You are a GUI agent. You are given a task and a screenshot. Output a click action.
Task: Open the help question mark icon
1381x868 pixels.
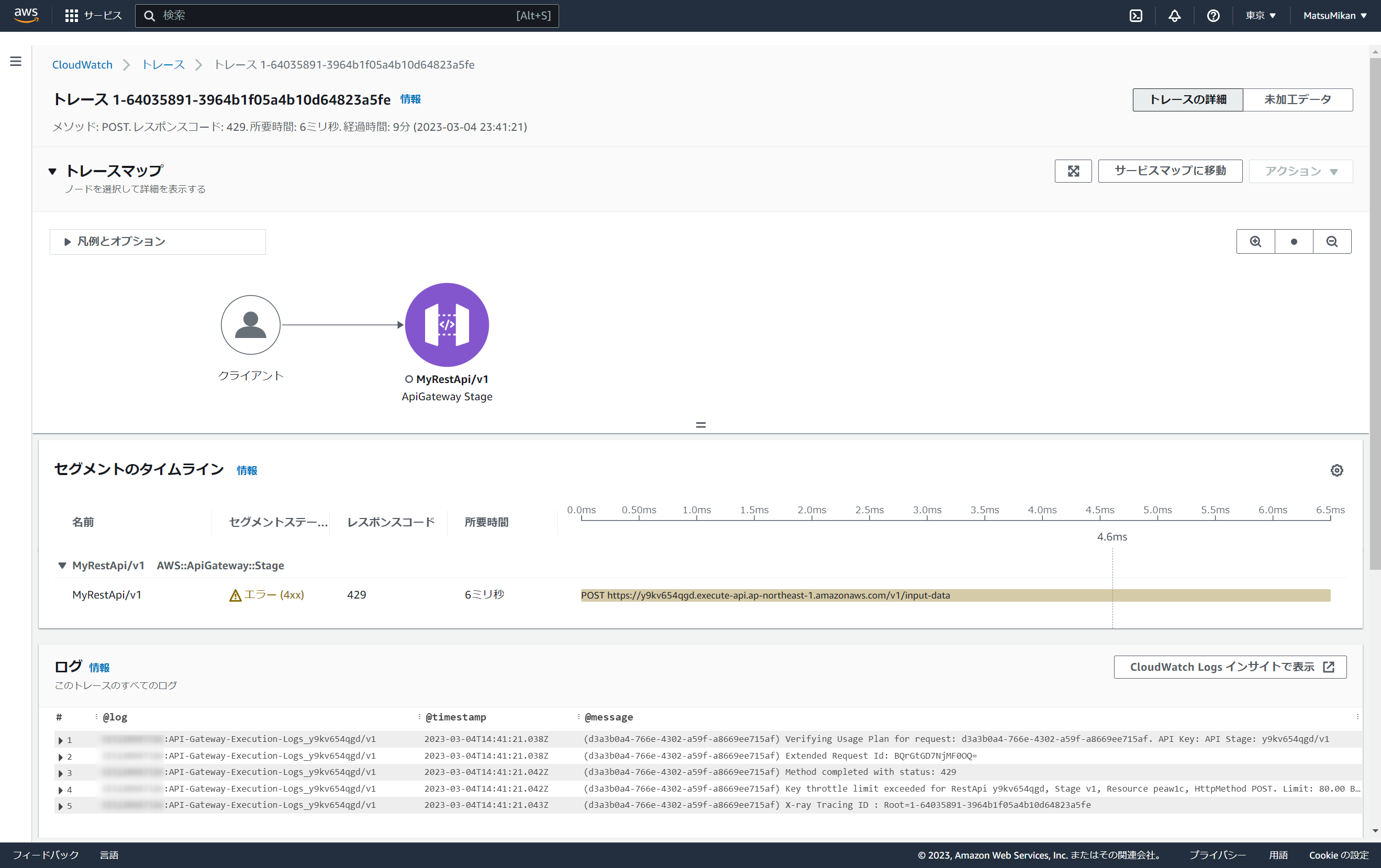tap(1213, 16)
